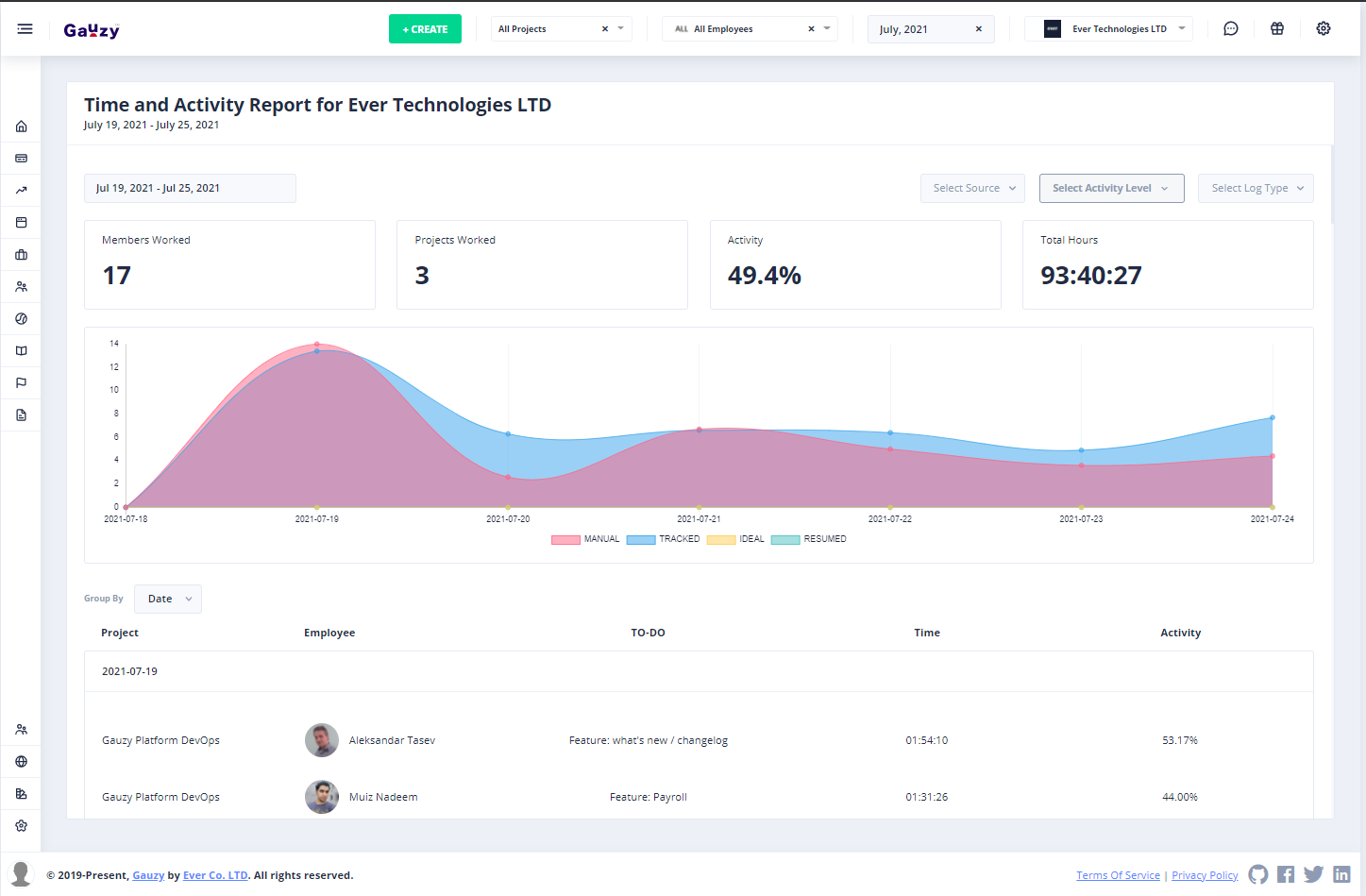Open the hamburger menu in the header
The height and width of the screenshot is (896, 1366).
(25, 29)
